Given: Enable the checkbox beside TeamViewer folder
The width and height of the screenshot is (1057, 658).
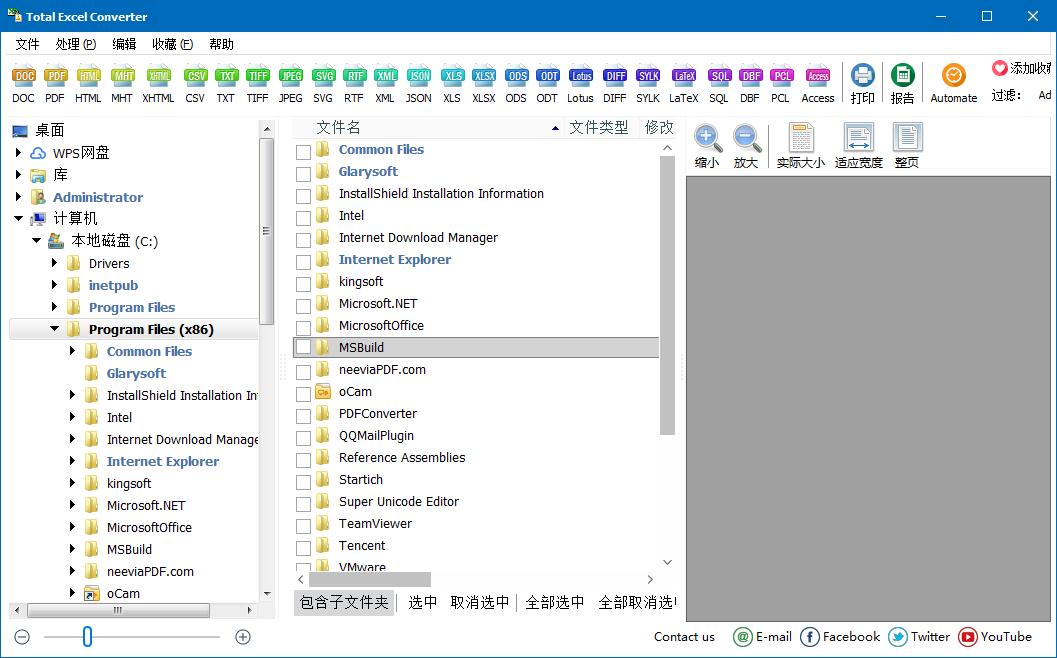Looking at the screenshot, I should [303, 525].
